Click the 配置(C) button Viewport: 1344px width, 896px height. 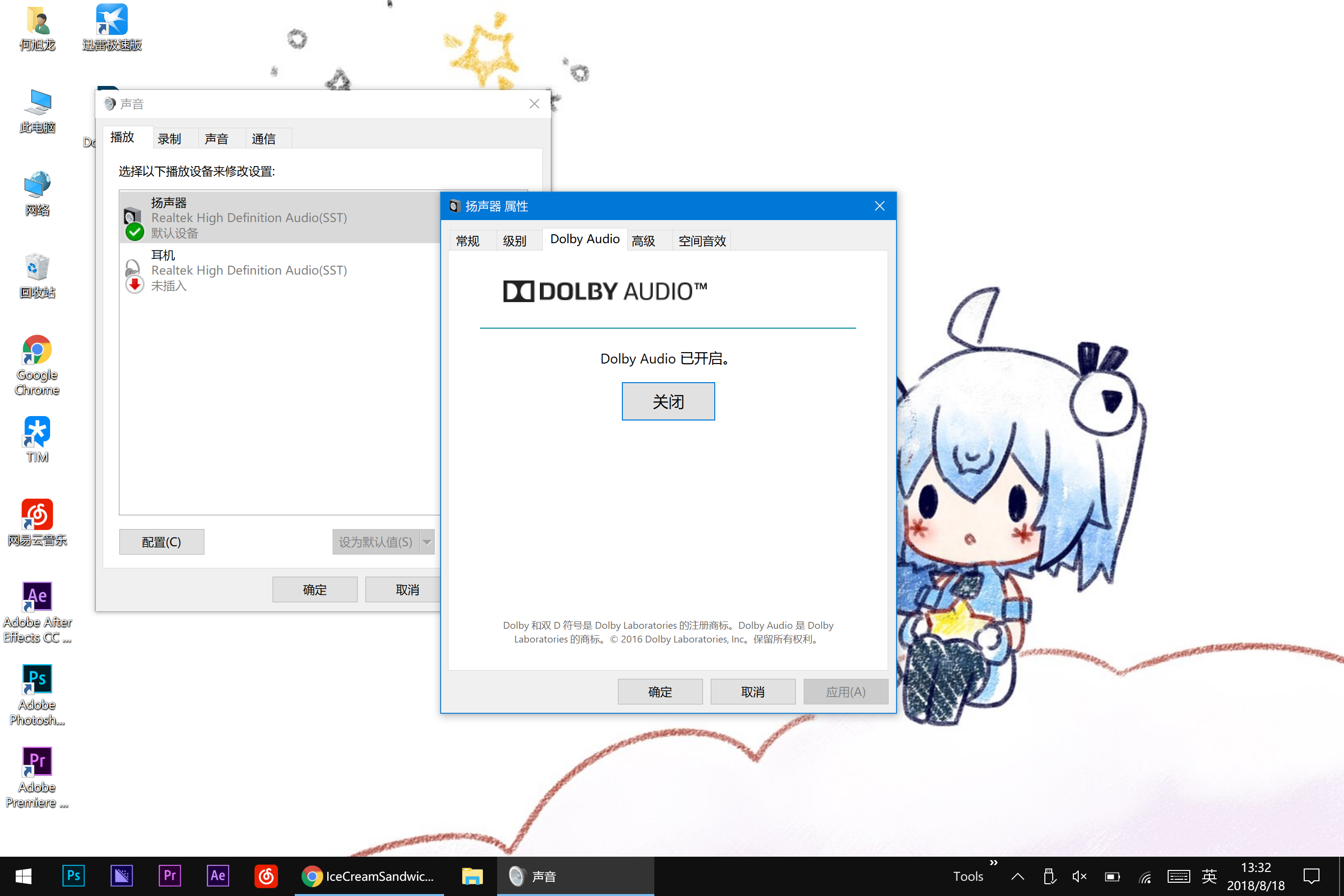[161, 542]
